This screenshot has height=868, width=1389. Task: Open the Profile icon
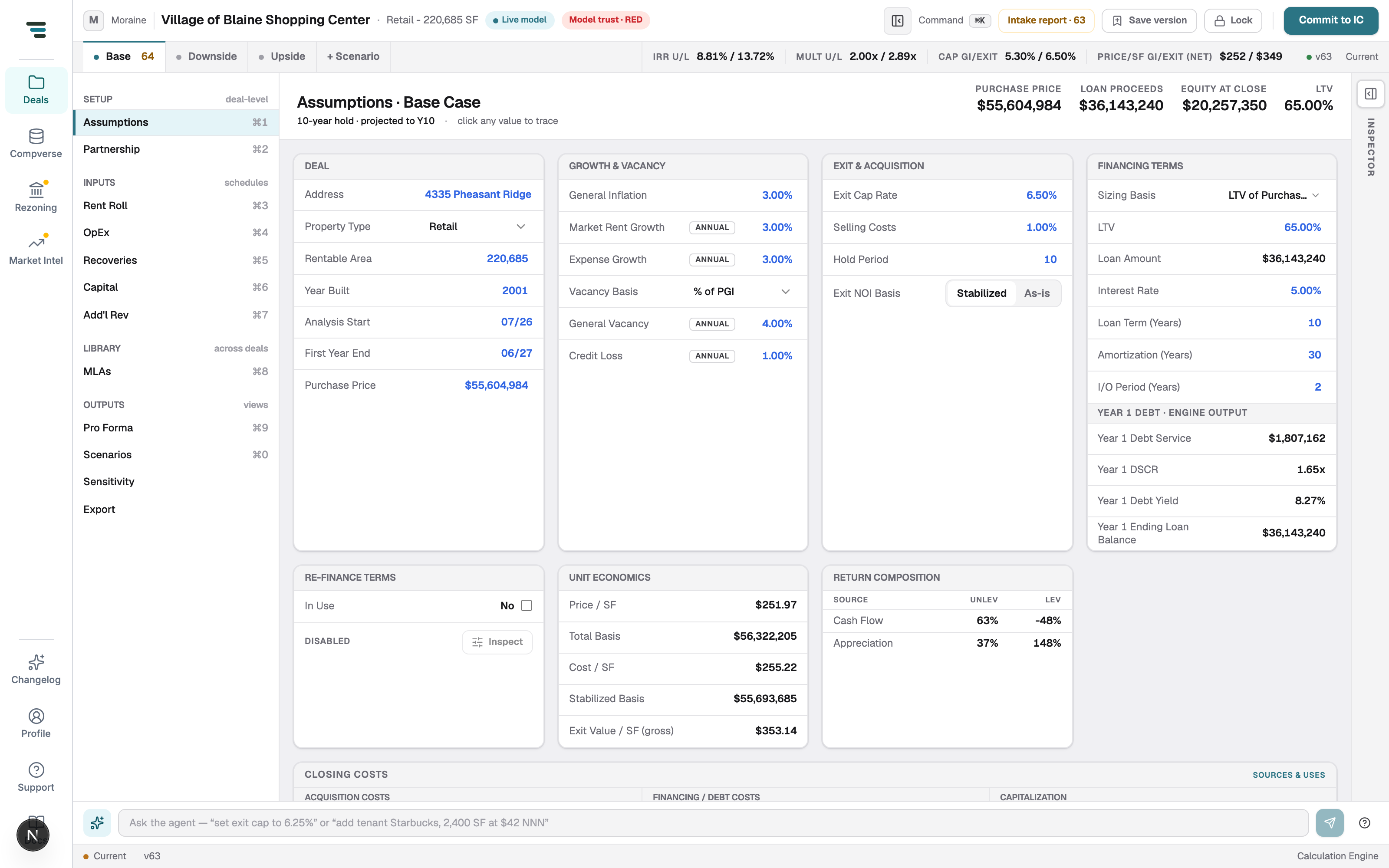pyautogui.click(x=36, y=716)
